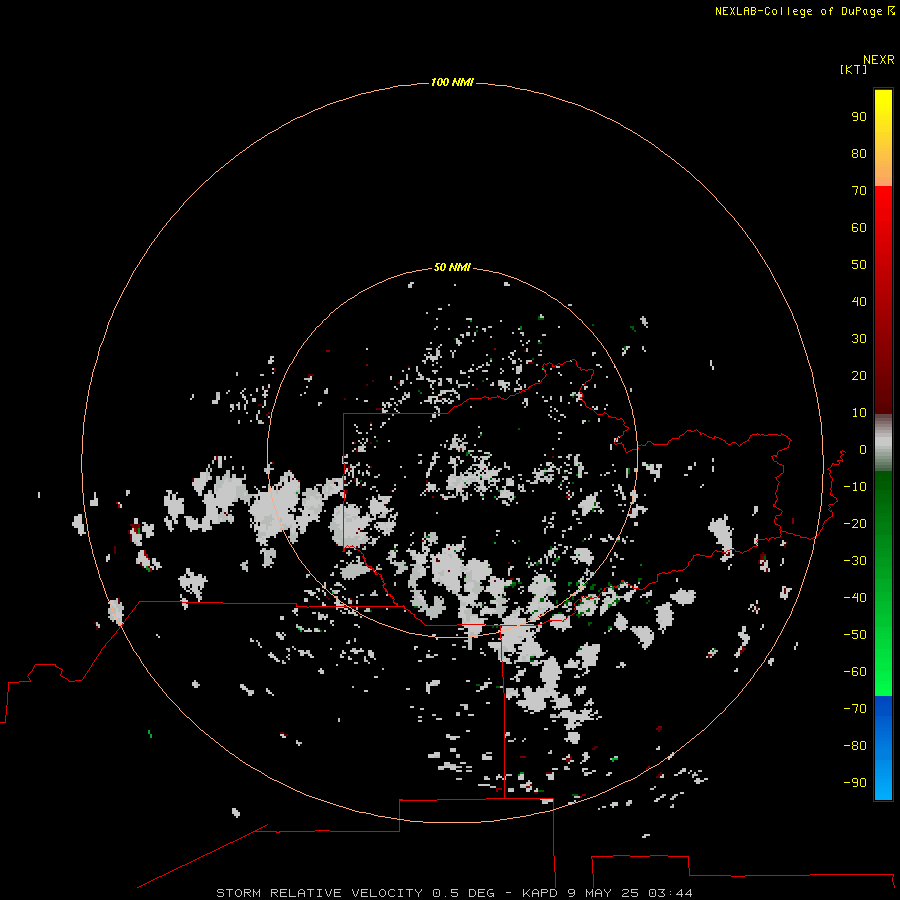This screenshot has height=900, width=900.
Task: Click the 50 NMI range ring label
Action: pyautogui.click(x=452, y=267)
